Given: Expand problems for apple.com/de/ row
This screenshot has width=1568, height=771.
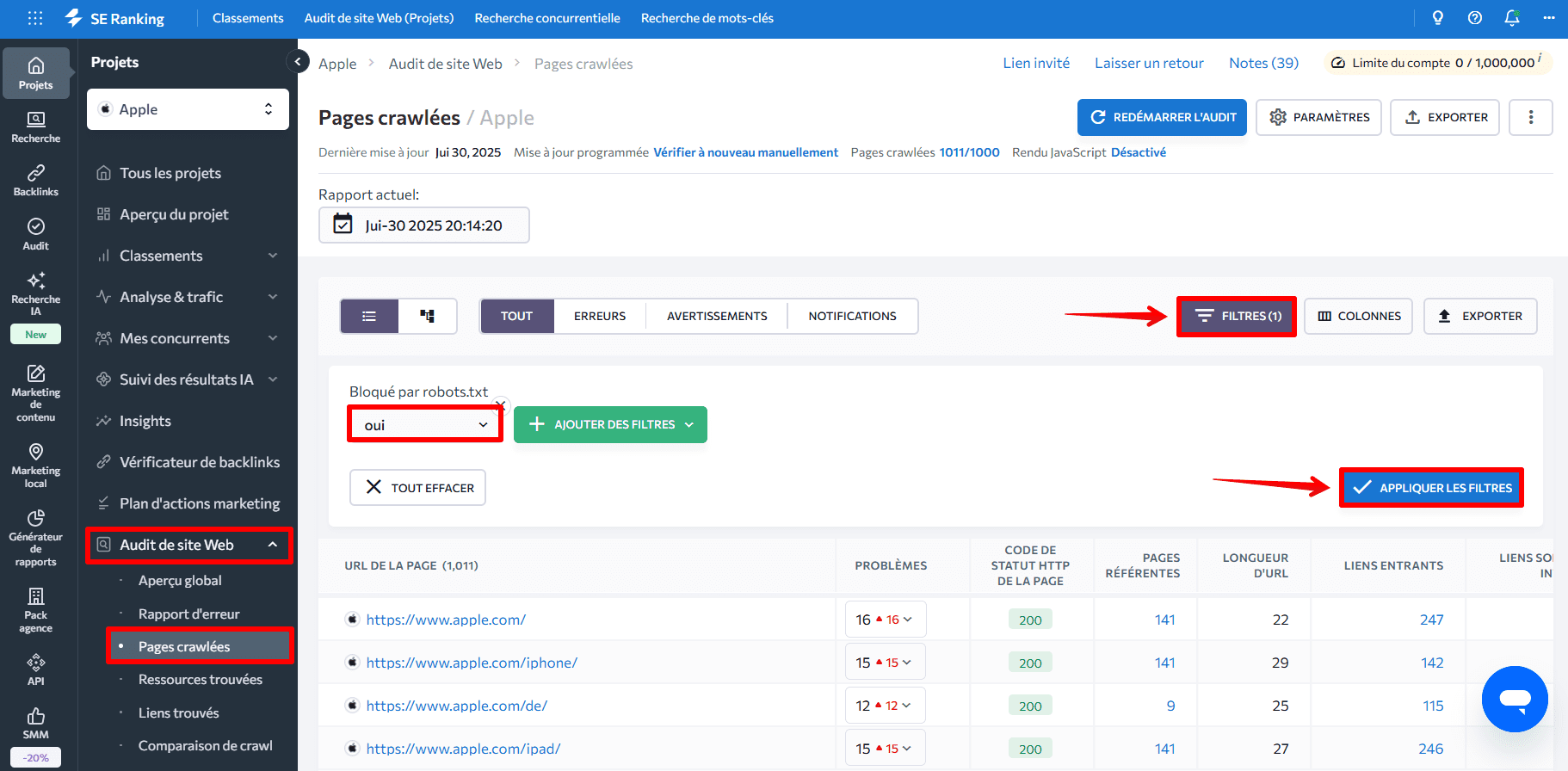Looking at the screenshot, I should point(885,706).
